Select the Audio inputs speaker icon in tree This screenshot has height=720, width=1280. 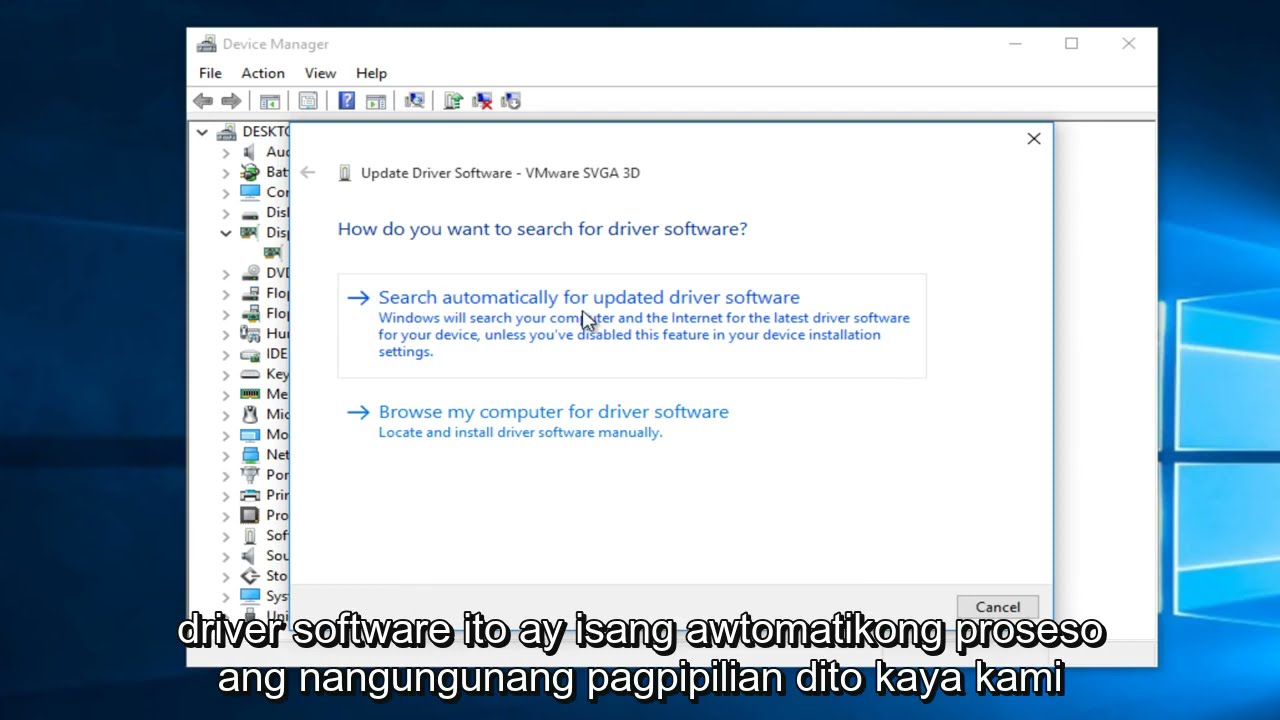[250, 152]
